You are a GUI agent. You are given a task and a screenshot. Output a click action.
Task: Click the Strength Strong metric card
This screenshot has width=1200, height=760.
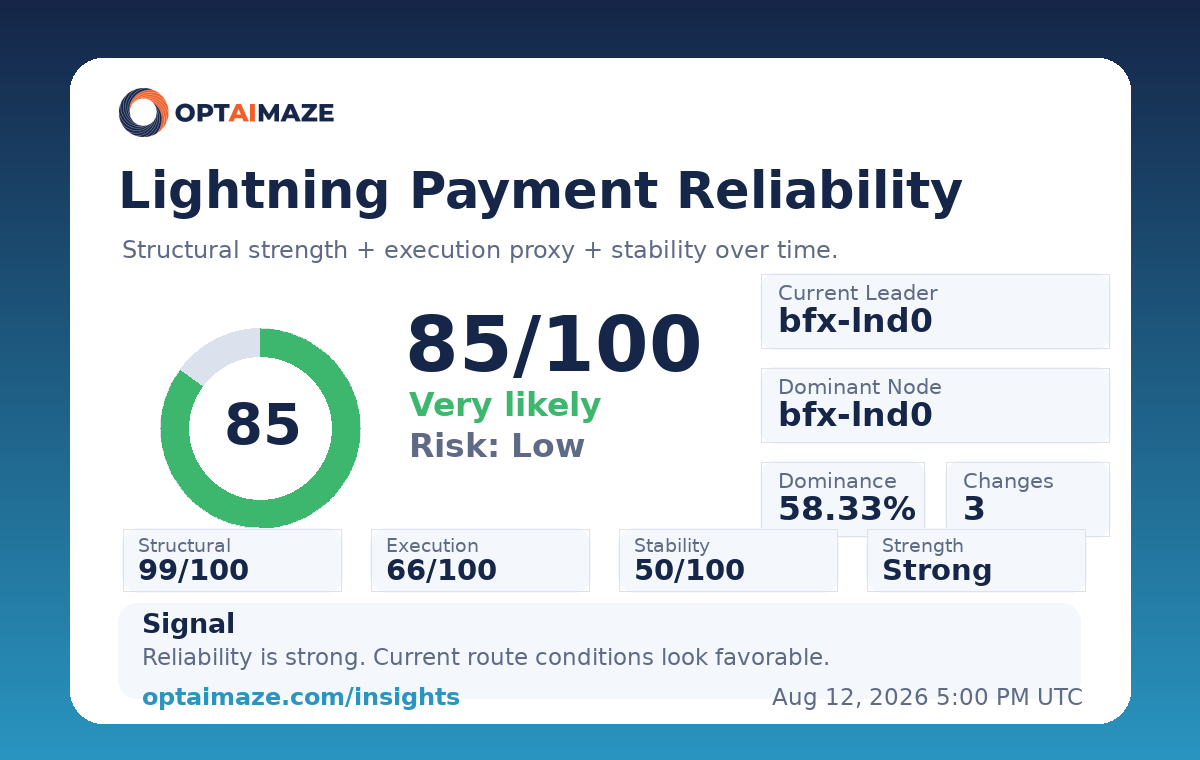[x=976, y=560]
